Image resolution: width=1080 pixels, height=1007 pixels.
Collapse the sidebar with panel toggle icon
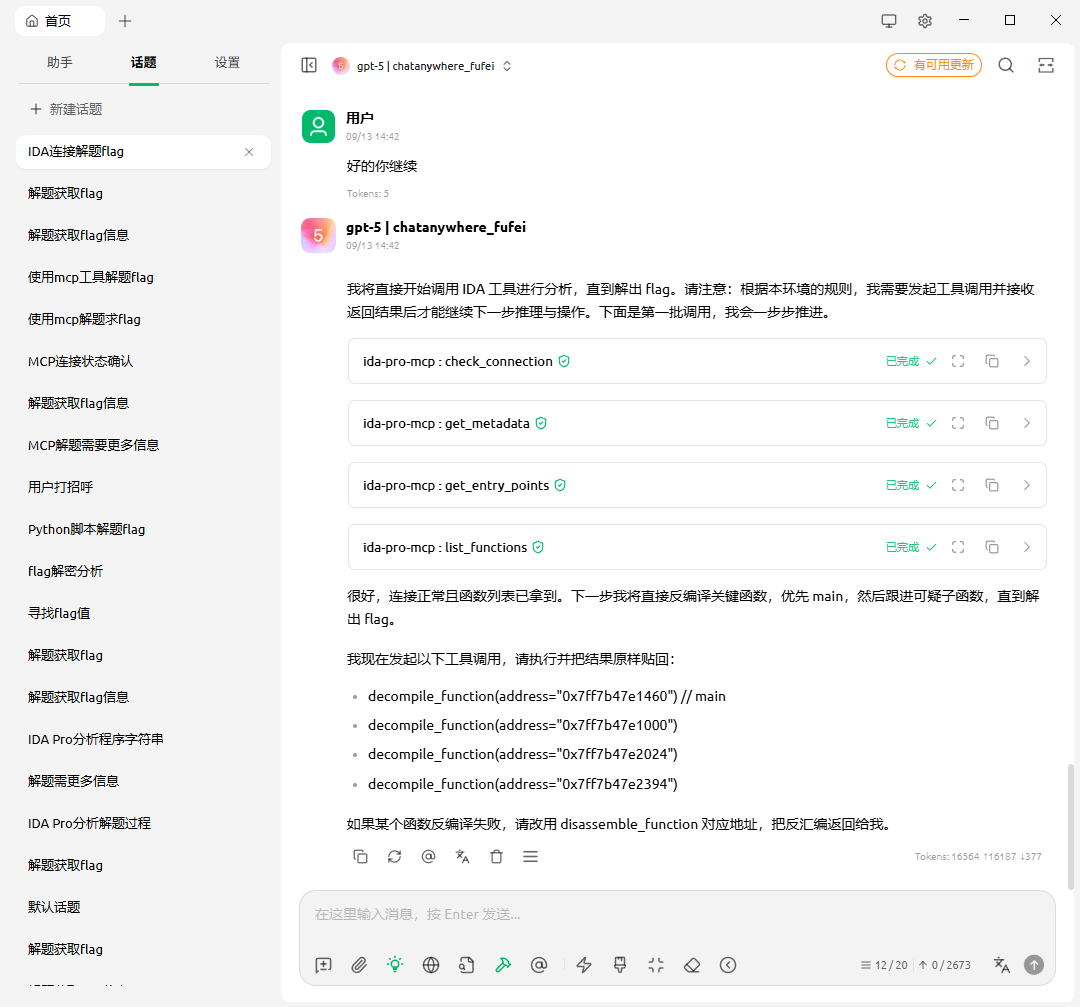point(309,65)
